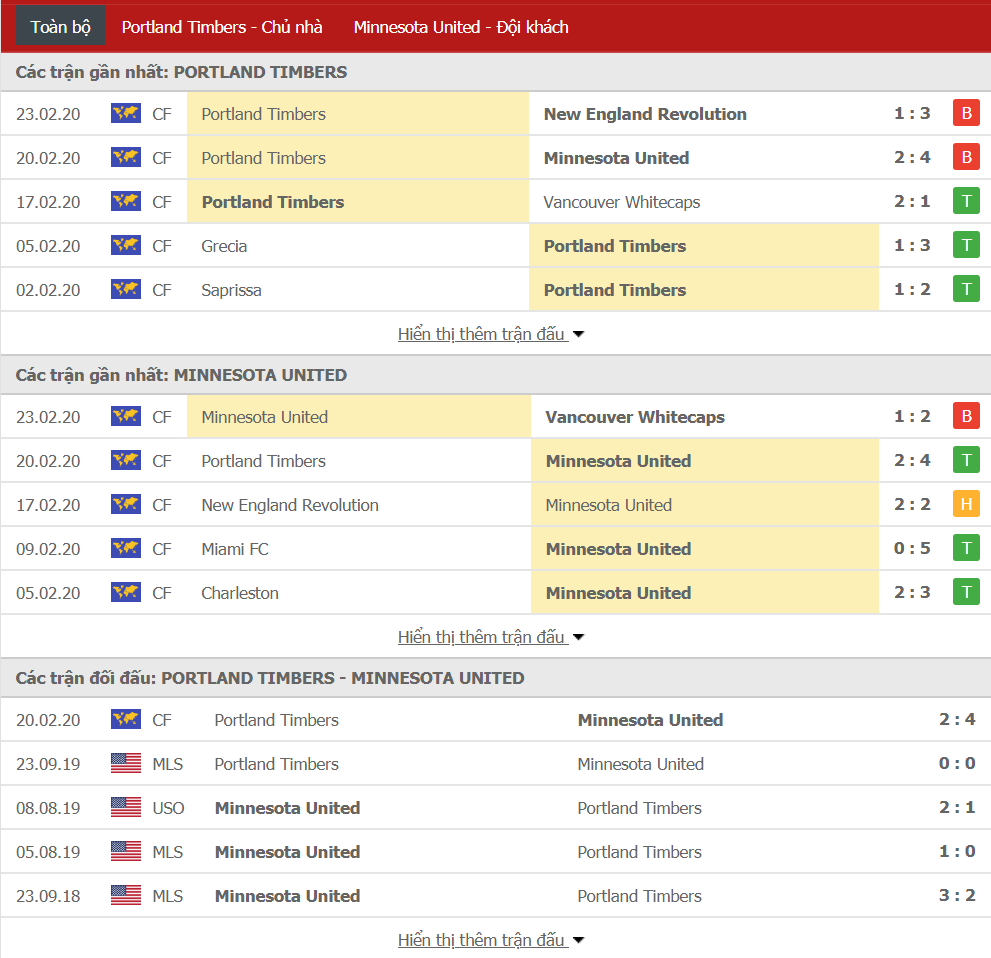The height and width of the screenshot is (958, 991).
Task: Click date 09.02.20 in Minnesota section
Action: (48, 549)
